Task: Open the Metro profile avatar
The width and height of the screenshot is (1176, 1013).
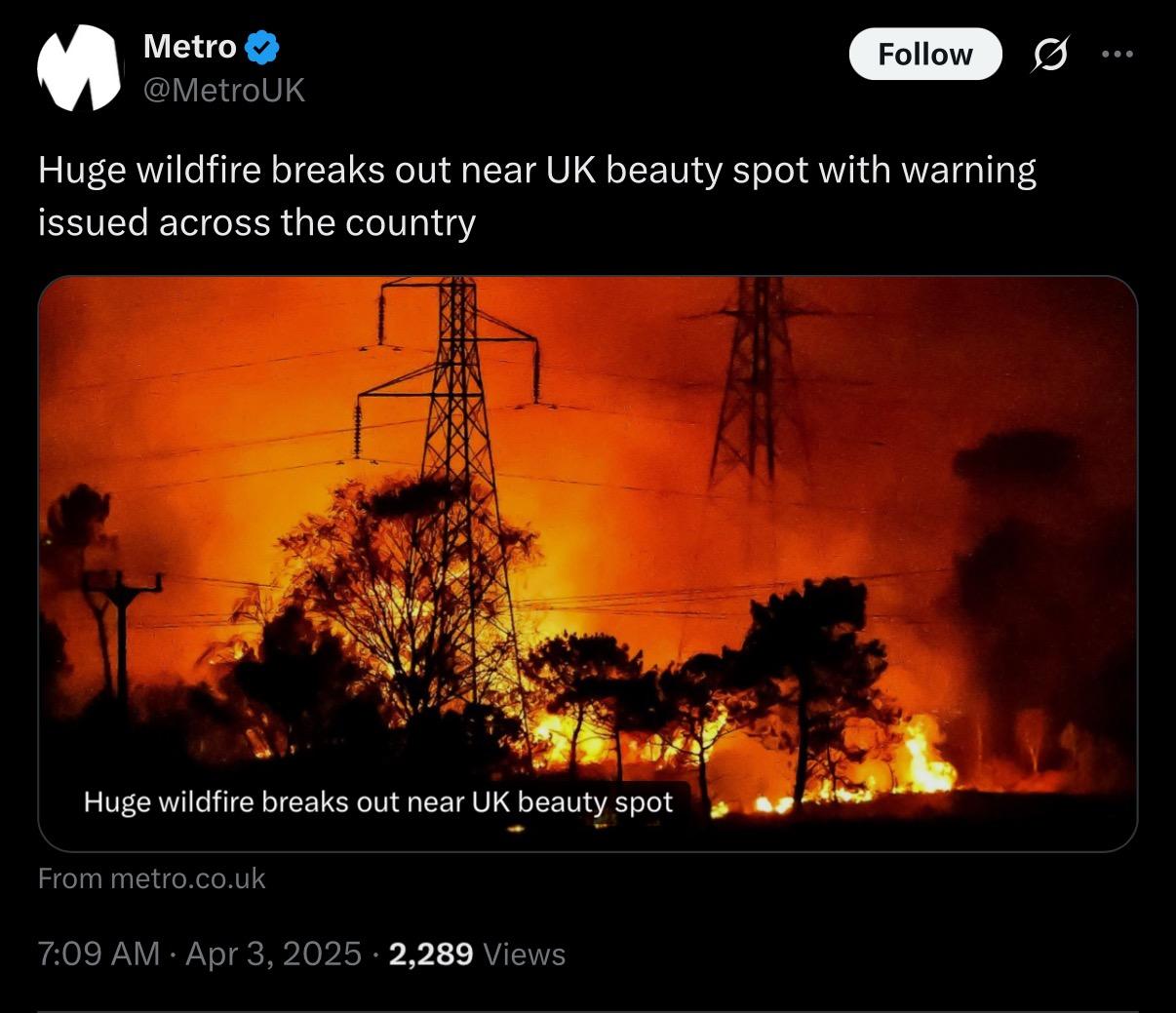Action: click(x=78, y=67)
